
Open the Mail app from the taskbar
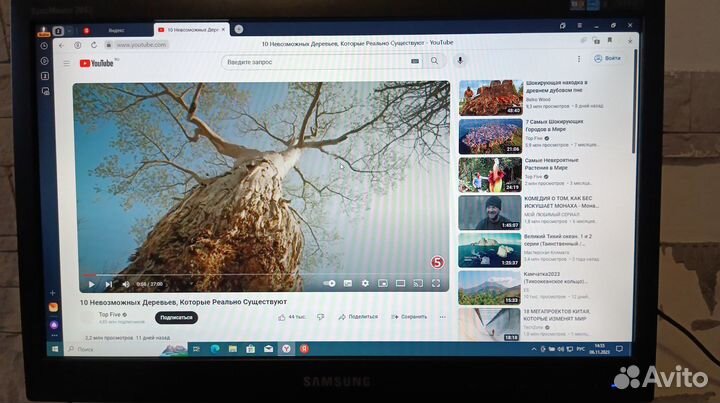click(x=268, y=349)
